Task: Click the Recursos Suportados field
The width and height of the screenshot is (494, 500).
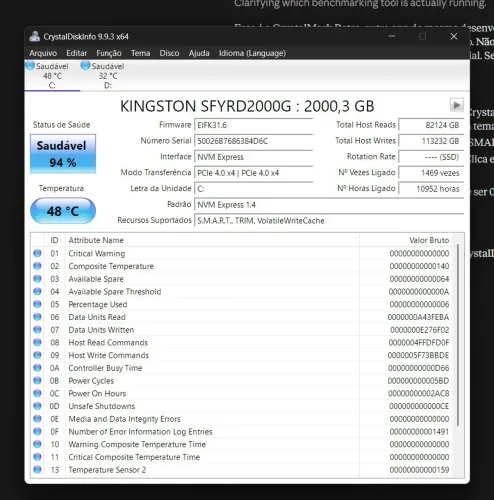Action: 329,221
